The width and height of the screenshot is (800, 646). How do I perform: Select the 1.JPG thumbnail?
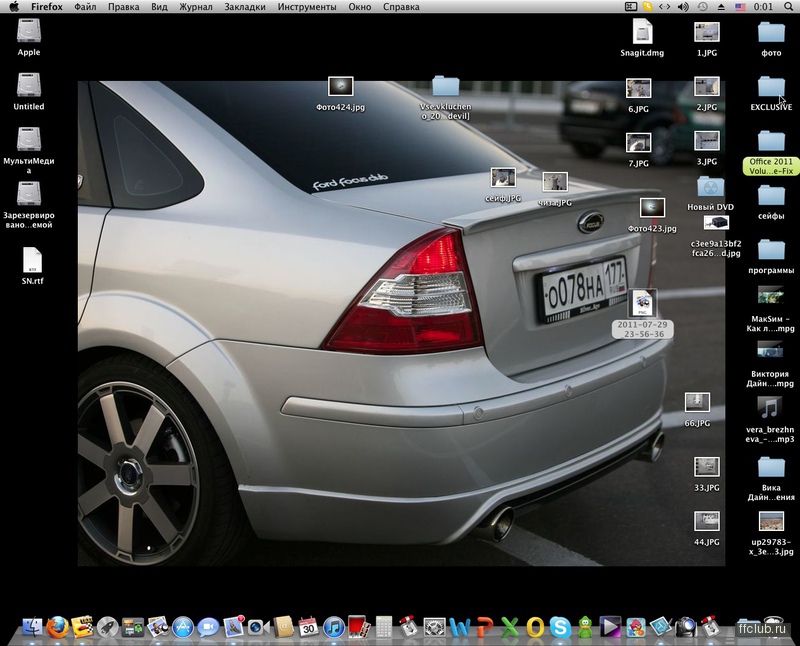pos(707,32)
